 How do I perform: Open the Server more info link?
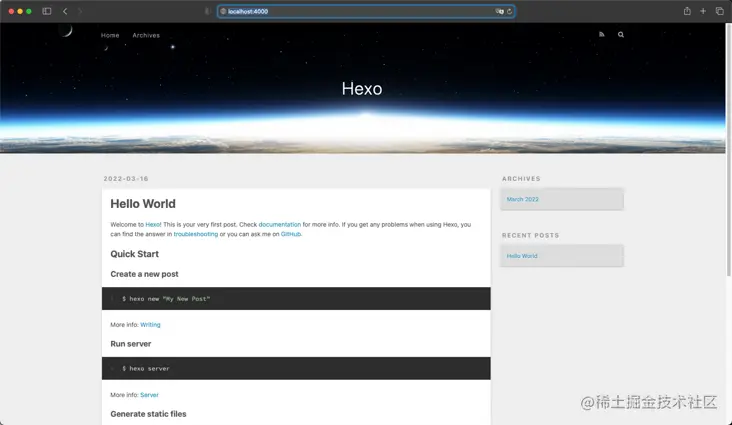pos(149,395)
